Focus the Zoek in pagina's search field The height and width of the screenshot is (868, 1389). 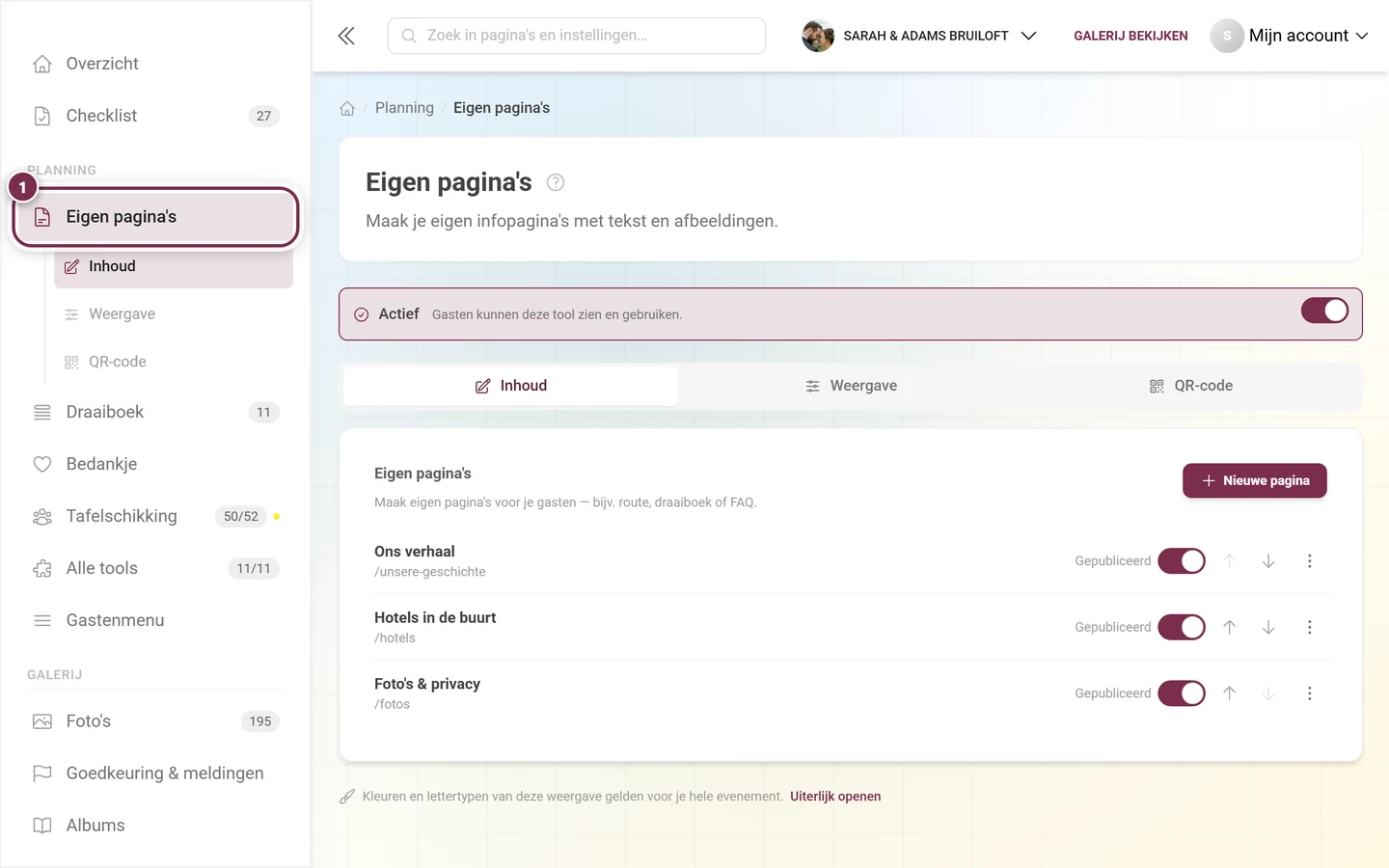pos(577,36)
